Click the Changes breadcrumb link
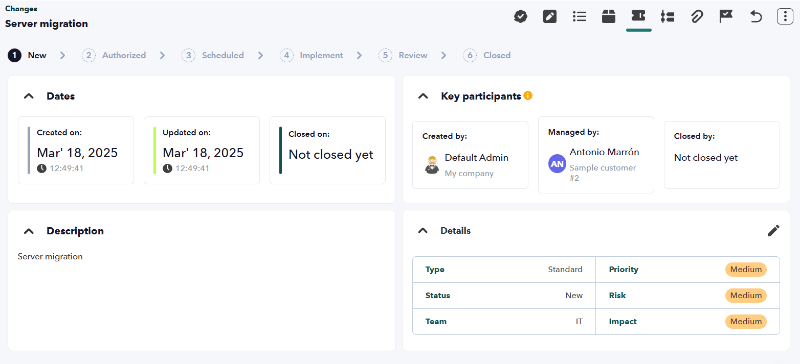The height and width of the screenshot is (364, 800). (21, 9)
